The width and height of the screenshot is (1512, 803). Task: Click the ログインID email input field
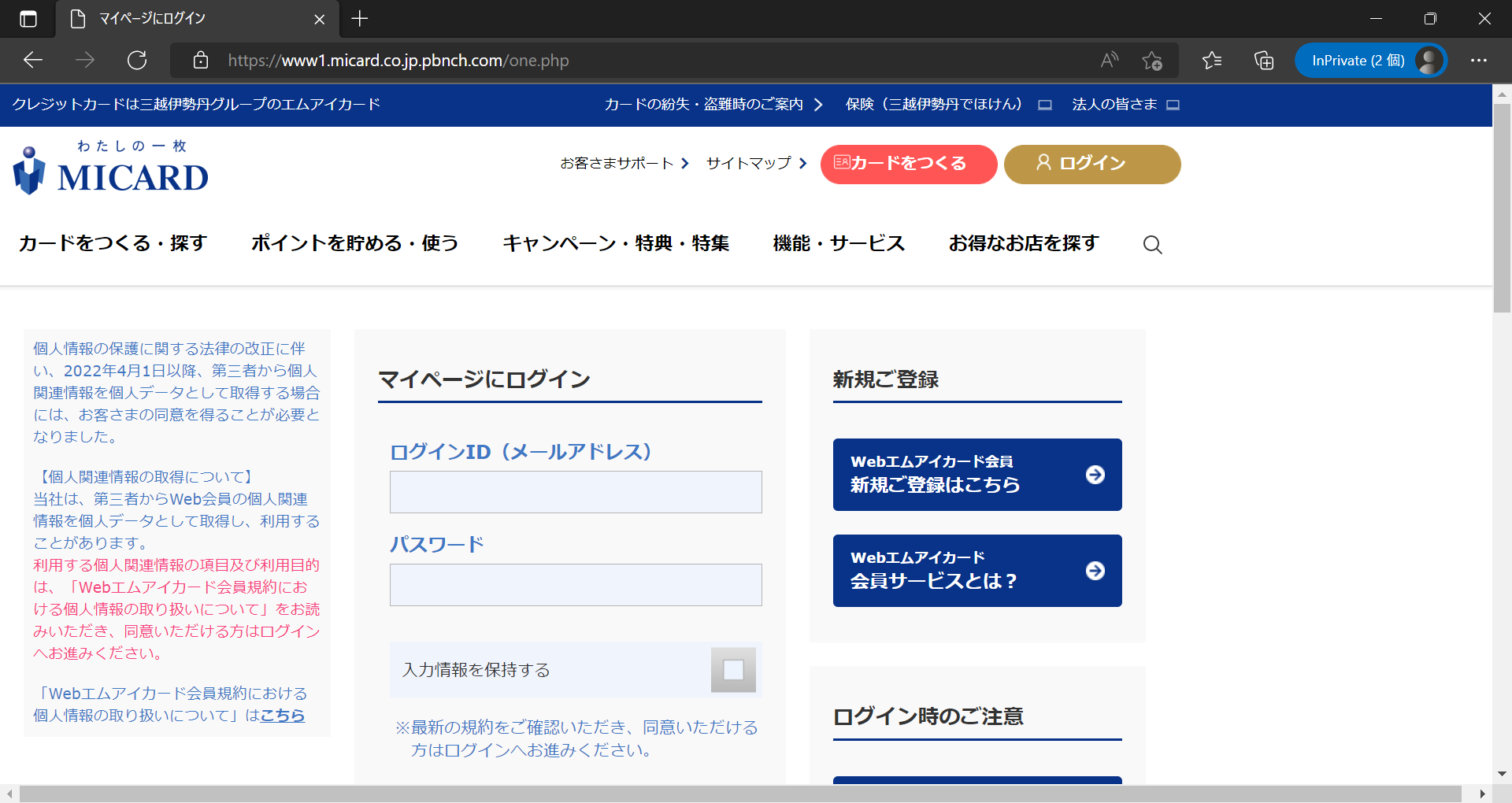click(x=576, y=492)
